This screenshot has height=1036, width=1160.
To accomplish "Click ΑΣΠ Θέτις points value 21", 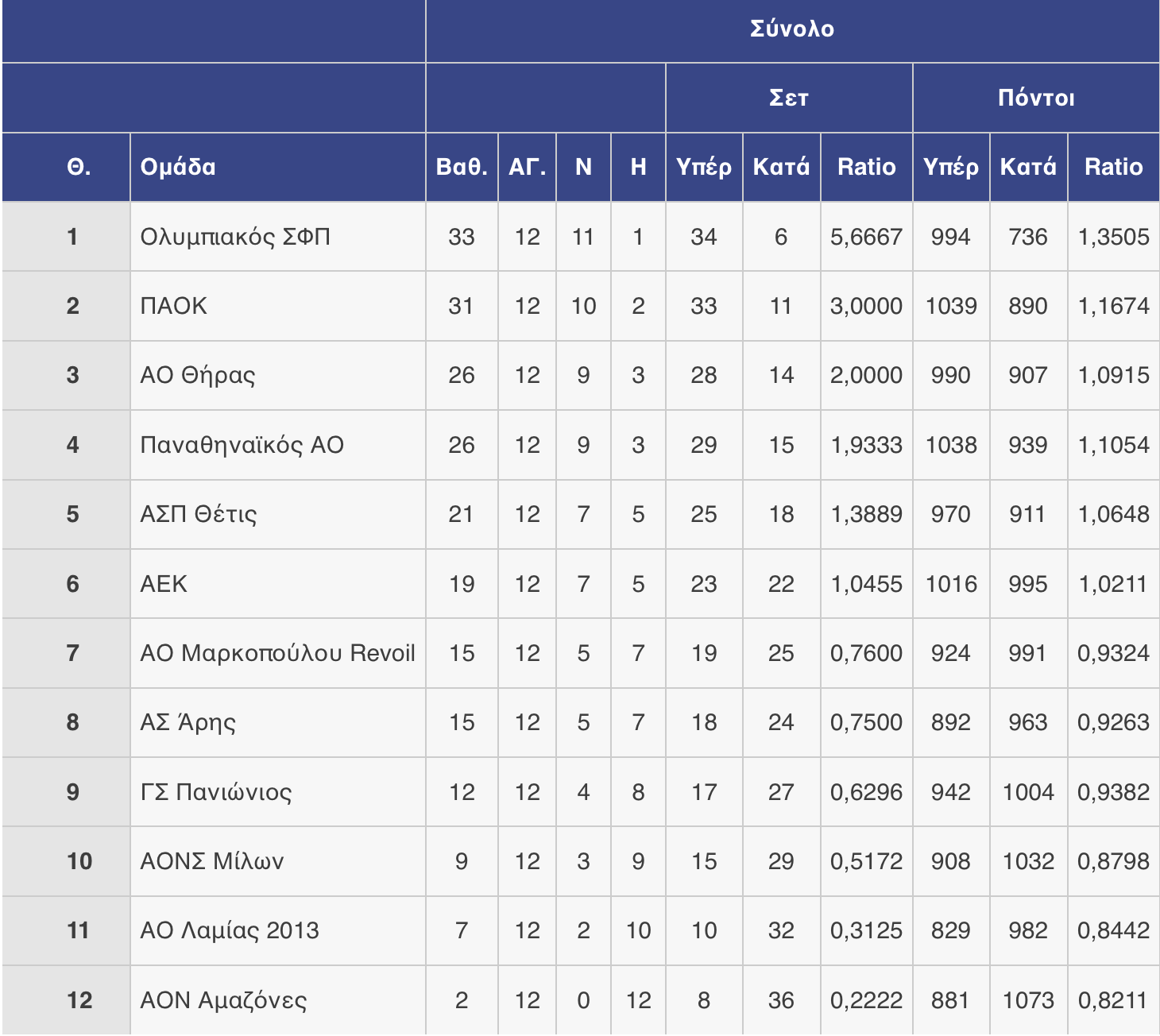I will pos(462,514).
